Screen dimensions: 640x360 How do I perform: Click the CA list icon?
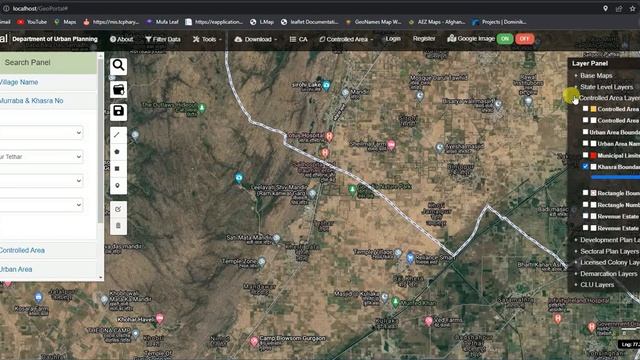tap(293, 39)
